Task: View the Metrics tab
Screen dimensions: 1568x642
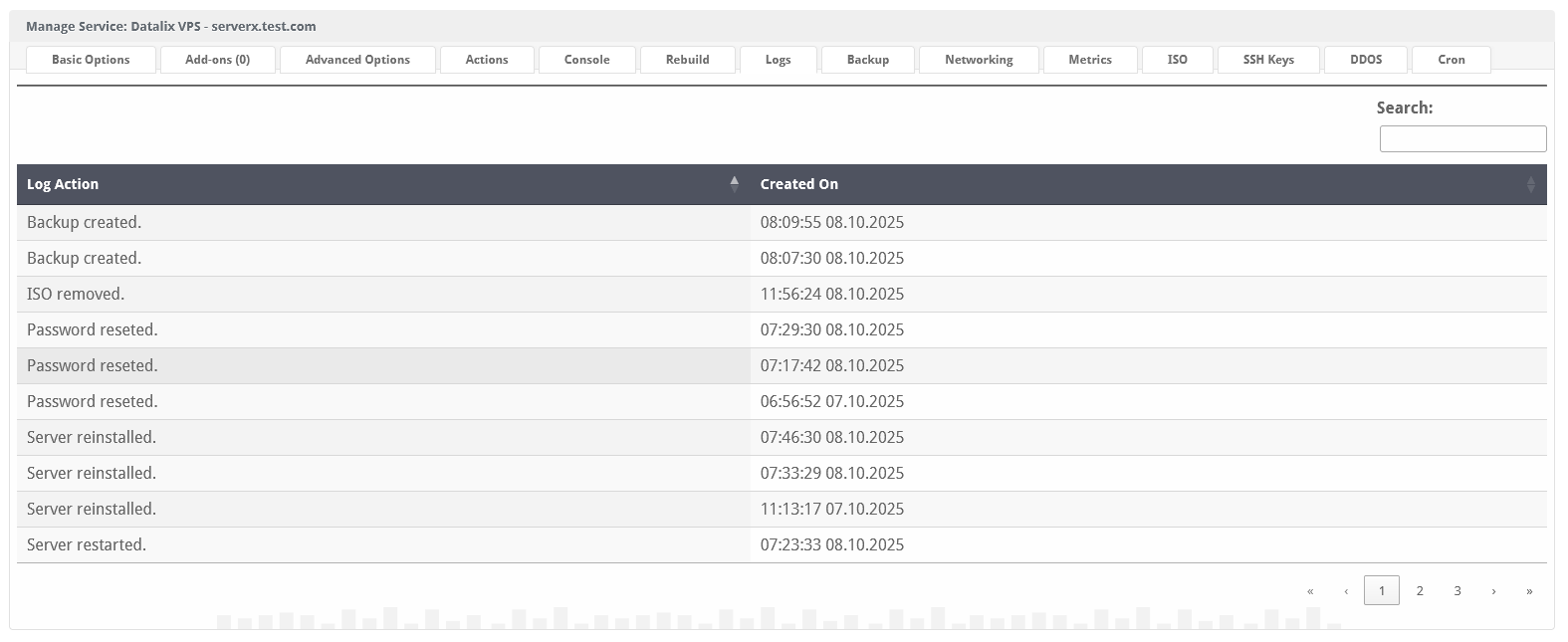Action: [x=1089, y=60]
